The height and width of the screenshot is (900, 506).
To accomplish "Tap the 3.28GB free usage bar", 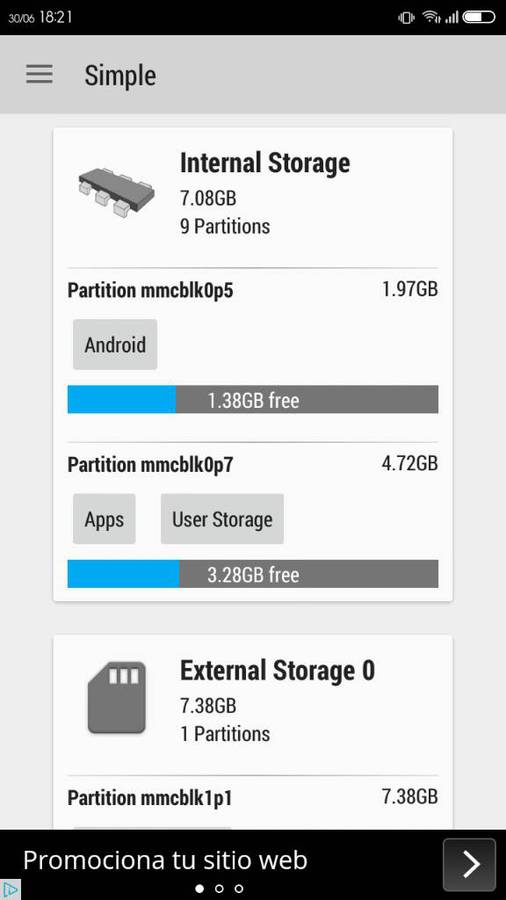I will [x=253, y=574].
